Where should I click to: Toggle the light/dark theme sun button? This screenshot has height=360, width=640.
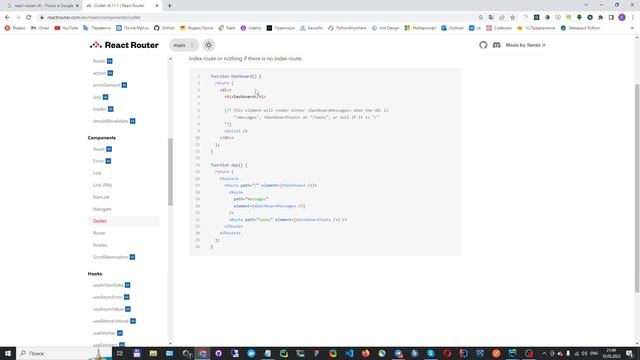click(208, 45)
